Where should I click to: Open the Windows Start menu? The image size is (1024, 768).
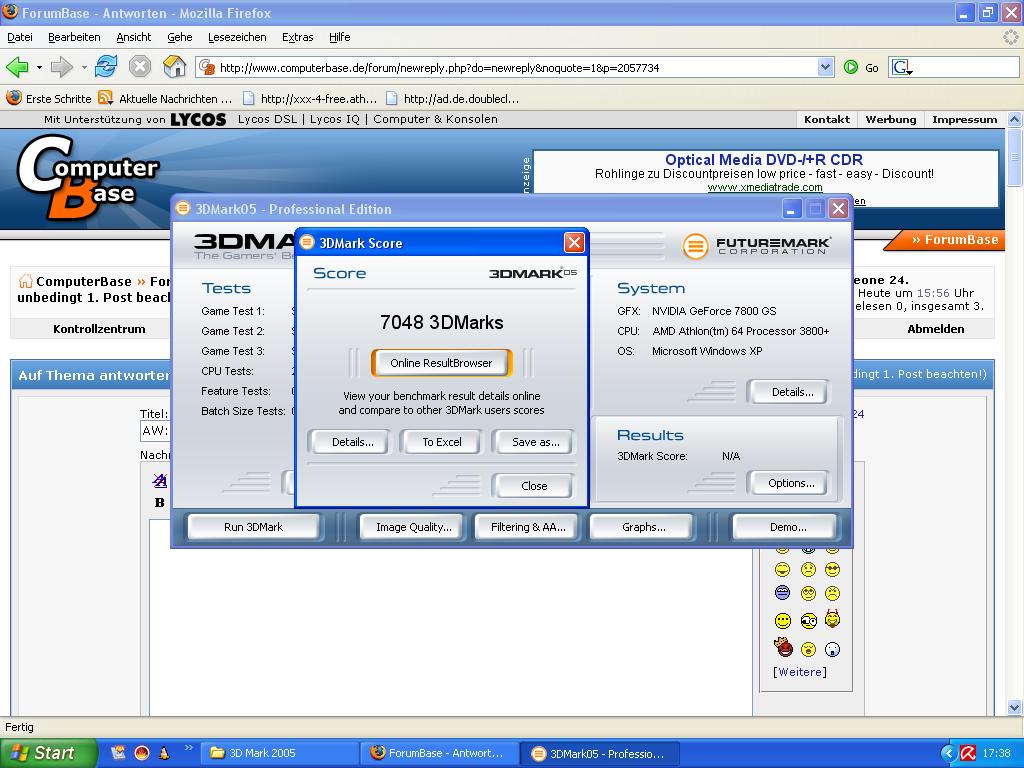coord(47,753)
